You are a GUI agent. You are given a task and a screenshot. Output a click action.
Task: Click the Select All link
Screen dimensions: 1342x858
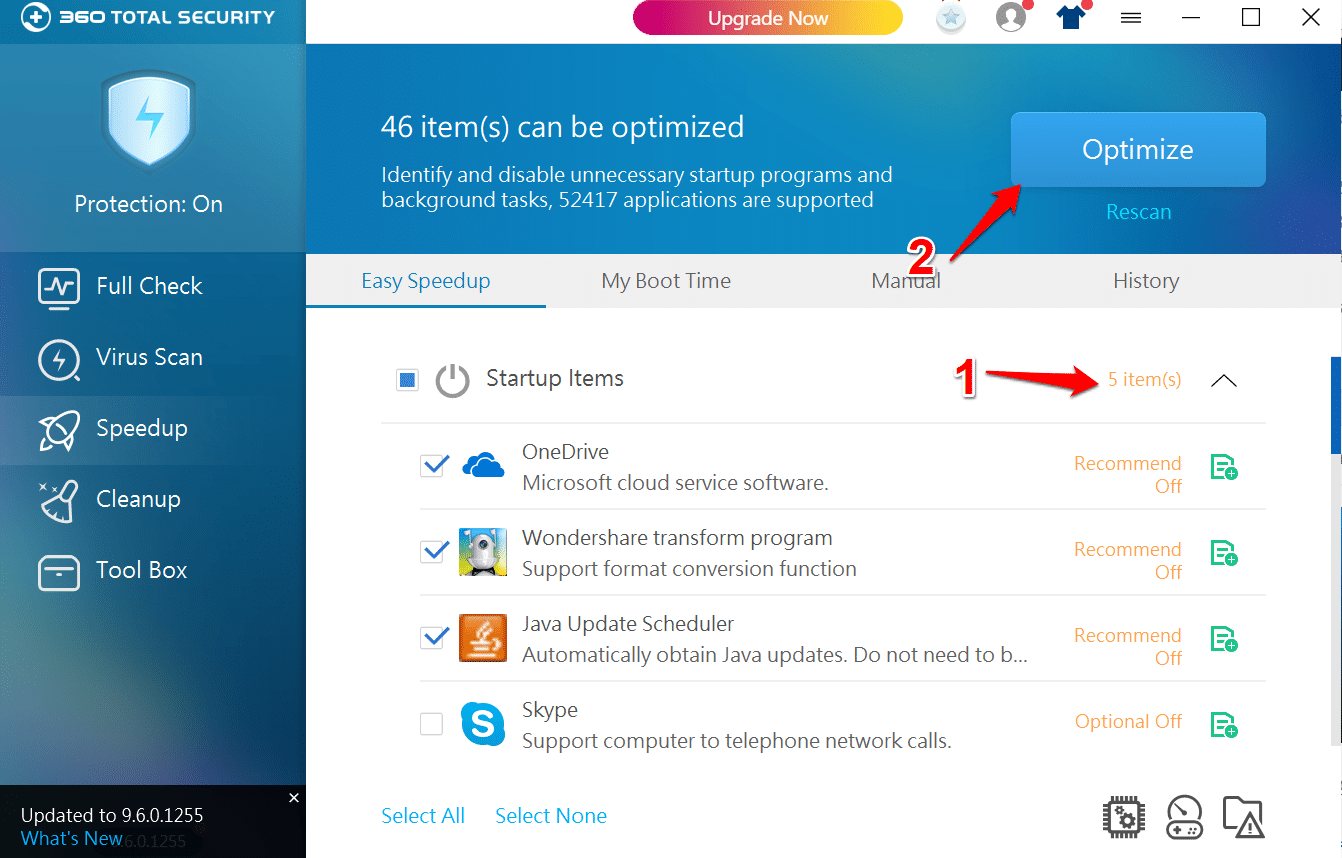coord(423,816)
